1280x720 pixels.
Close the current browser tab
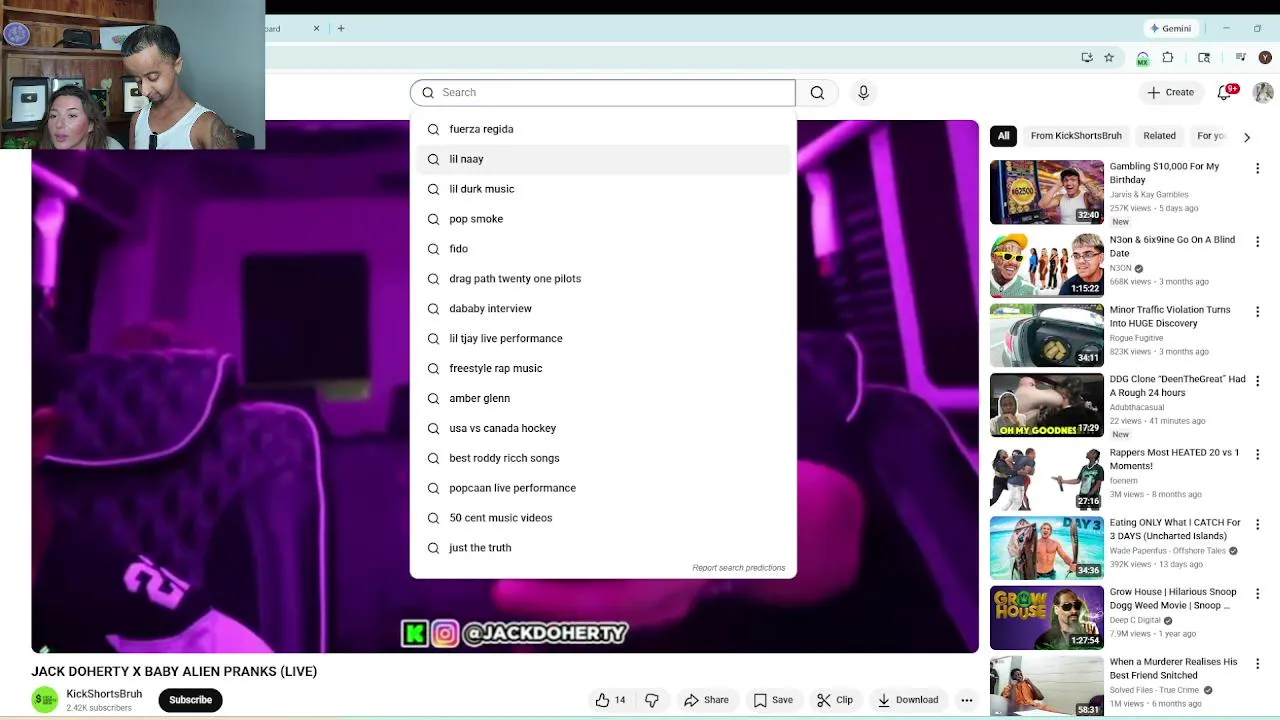point(316,28)
